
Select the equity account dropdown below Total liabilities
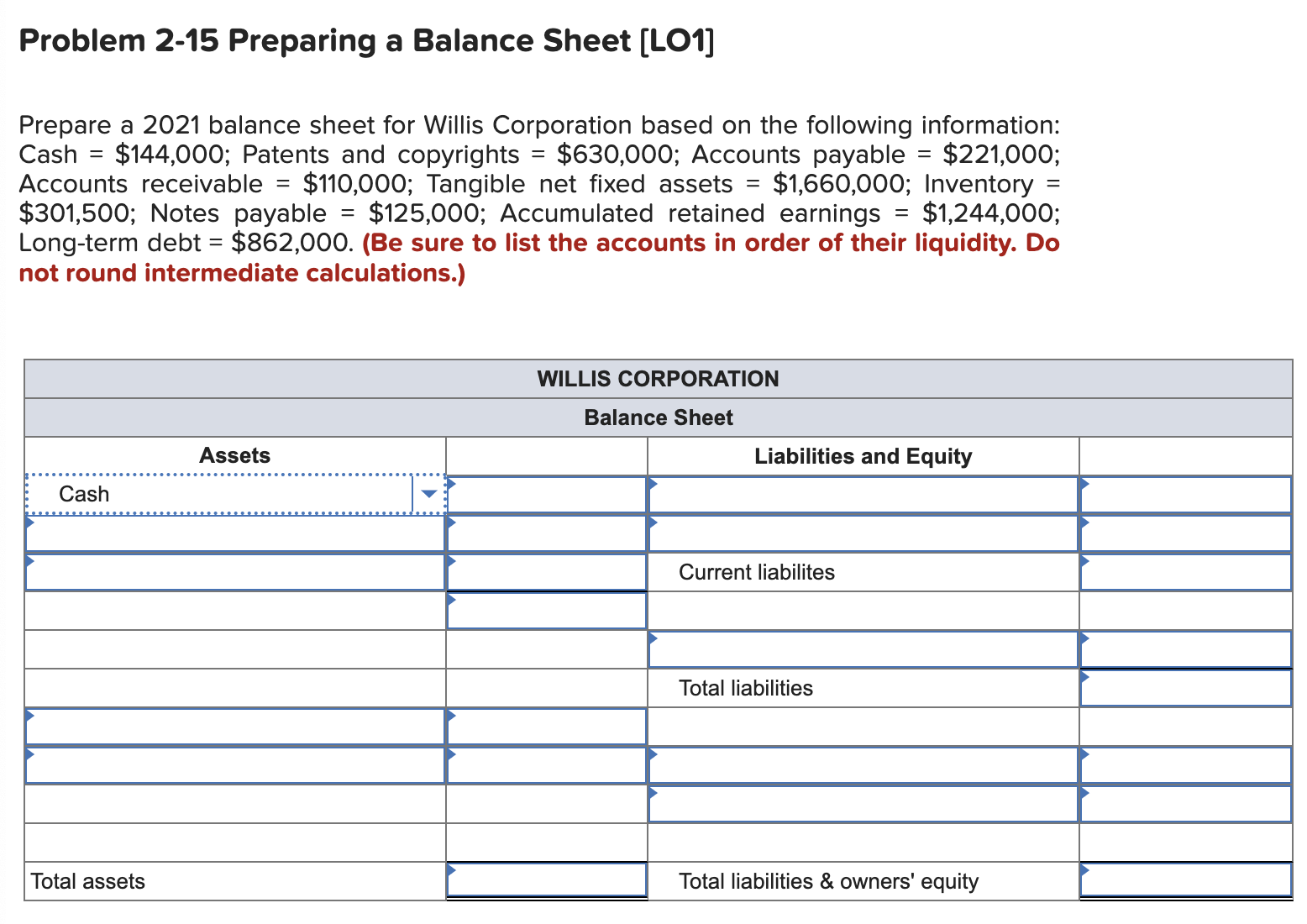pos(863,765)
